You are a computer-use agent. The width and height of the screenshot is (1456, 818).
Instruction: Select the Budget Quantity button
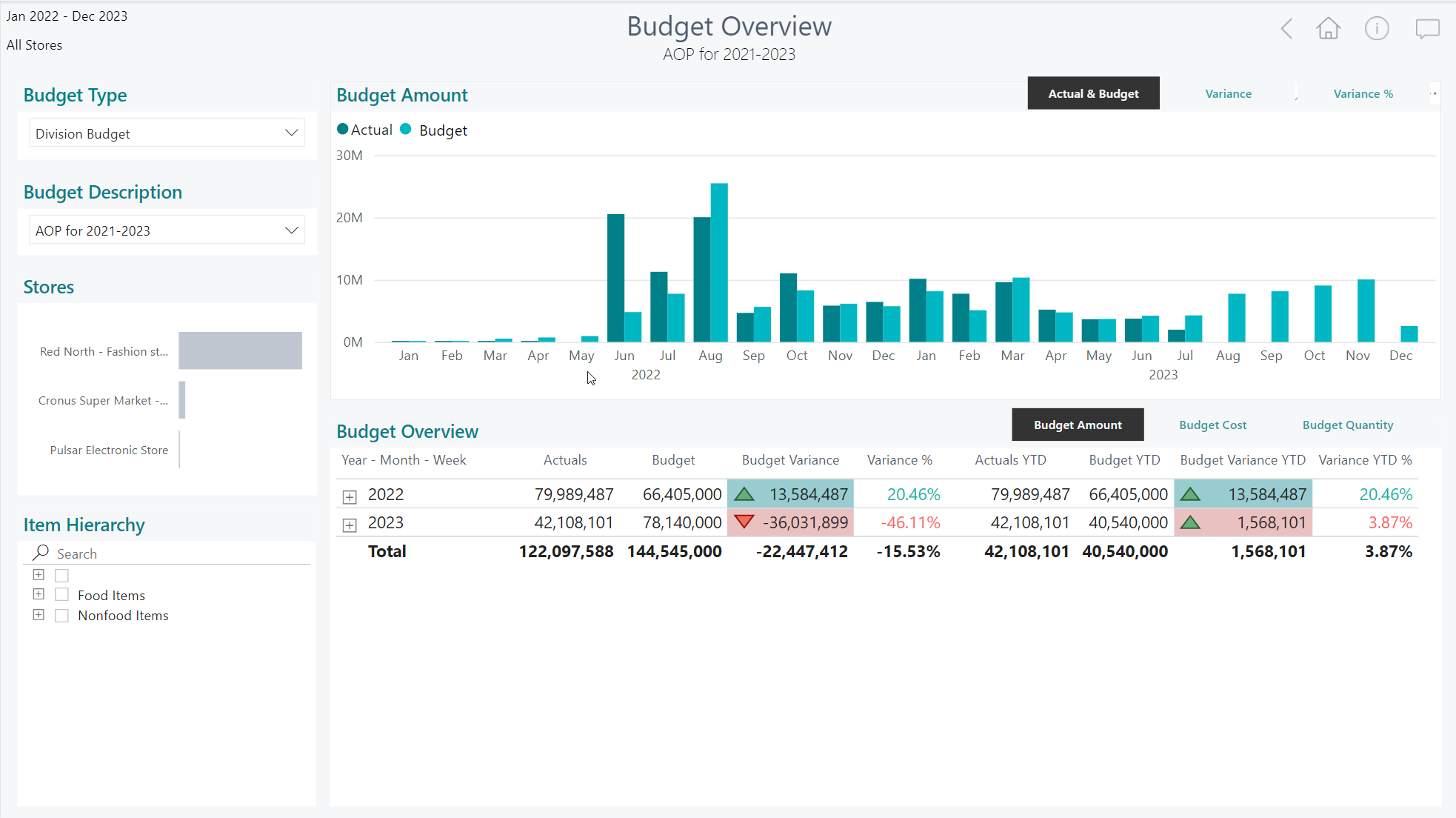click(x=1347, y=425)
